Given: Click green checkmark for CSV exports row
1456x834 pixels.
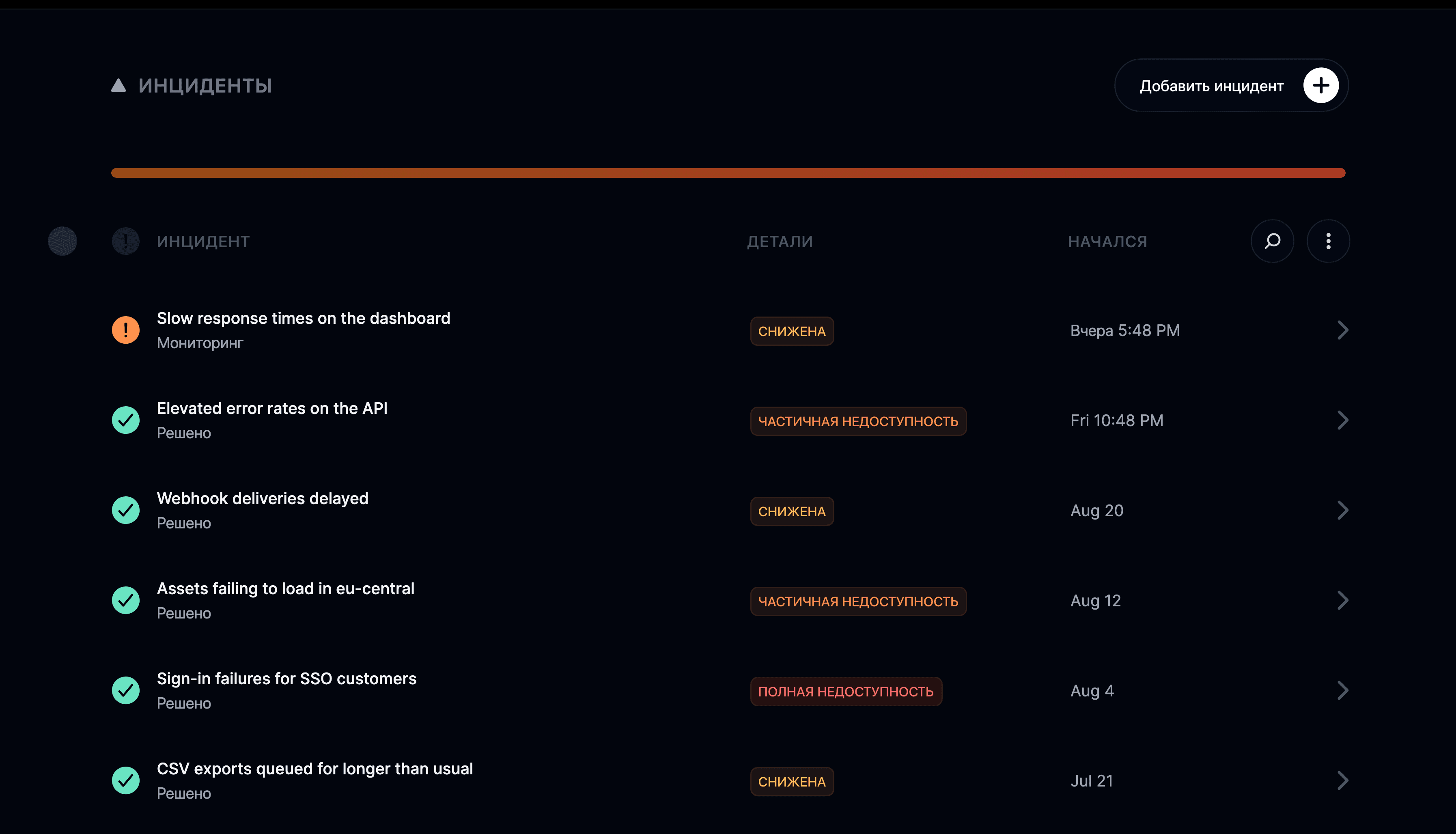Looking at the screenshot, I should pyautogui.click(x=125, y=780).
